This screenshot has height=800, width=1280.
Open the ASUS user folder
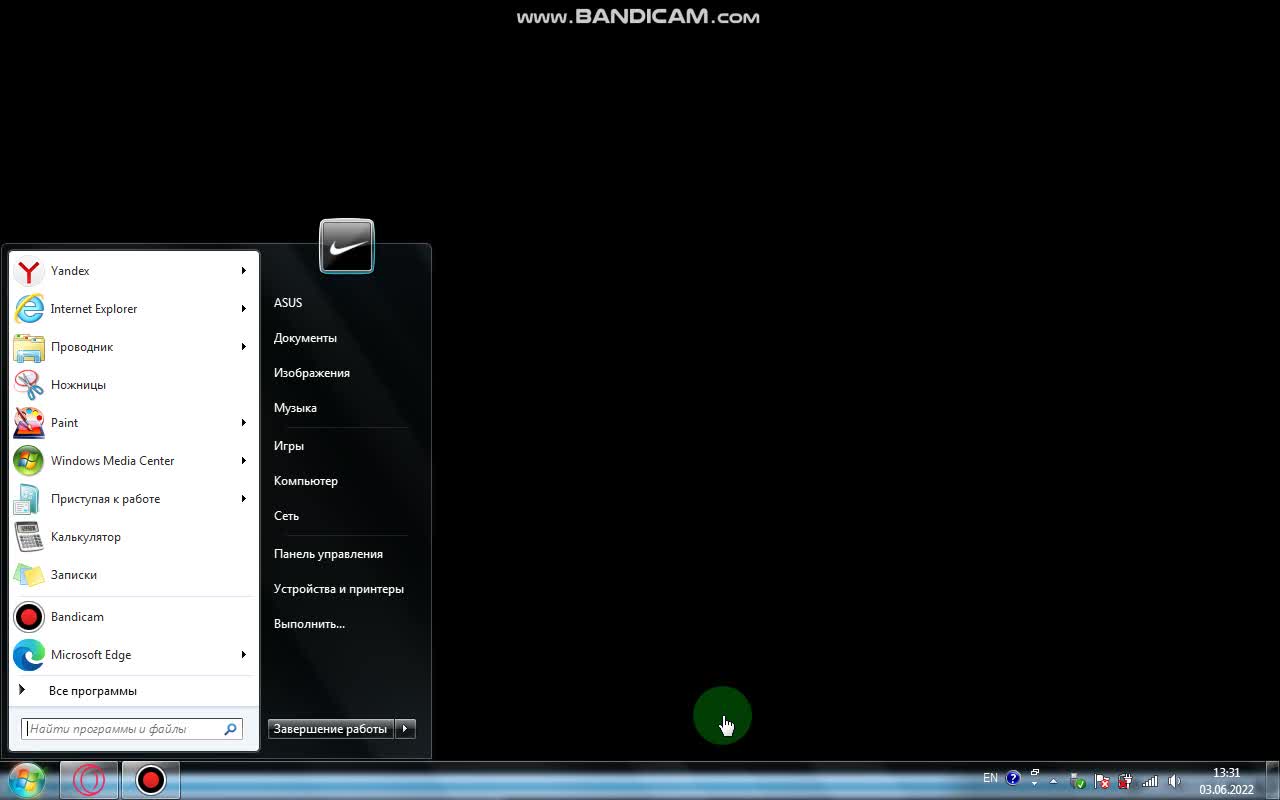[288, 303]
